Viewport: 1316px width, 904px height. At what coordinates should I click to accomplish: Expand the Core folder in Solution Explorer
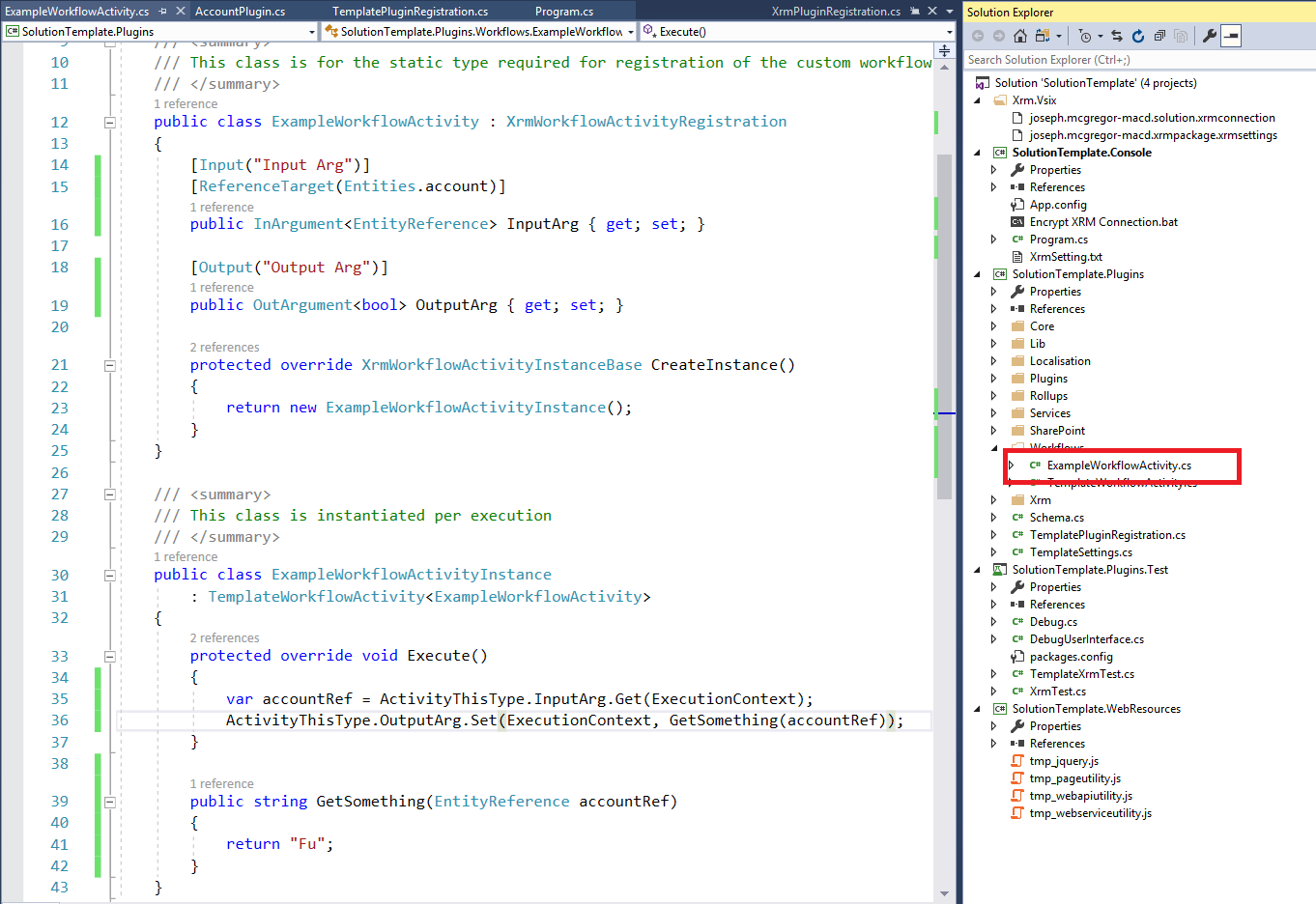pos(993,326)
